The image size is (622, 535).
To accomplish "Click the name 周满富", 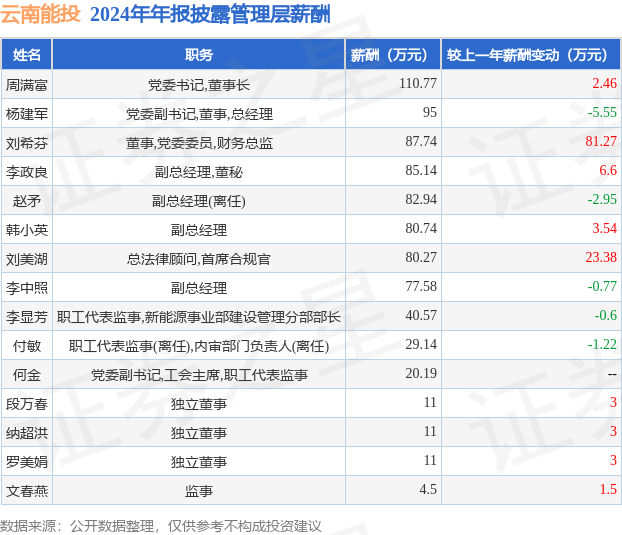I will (x=27, y=84).
